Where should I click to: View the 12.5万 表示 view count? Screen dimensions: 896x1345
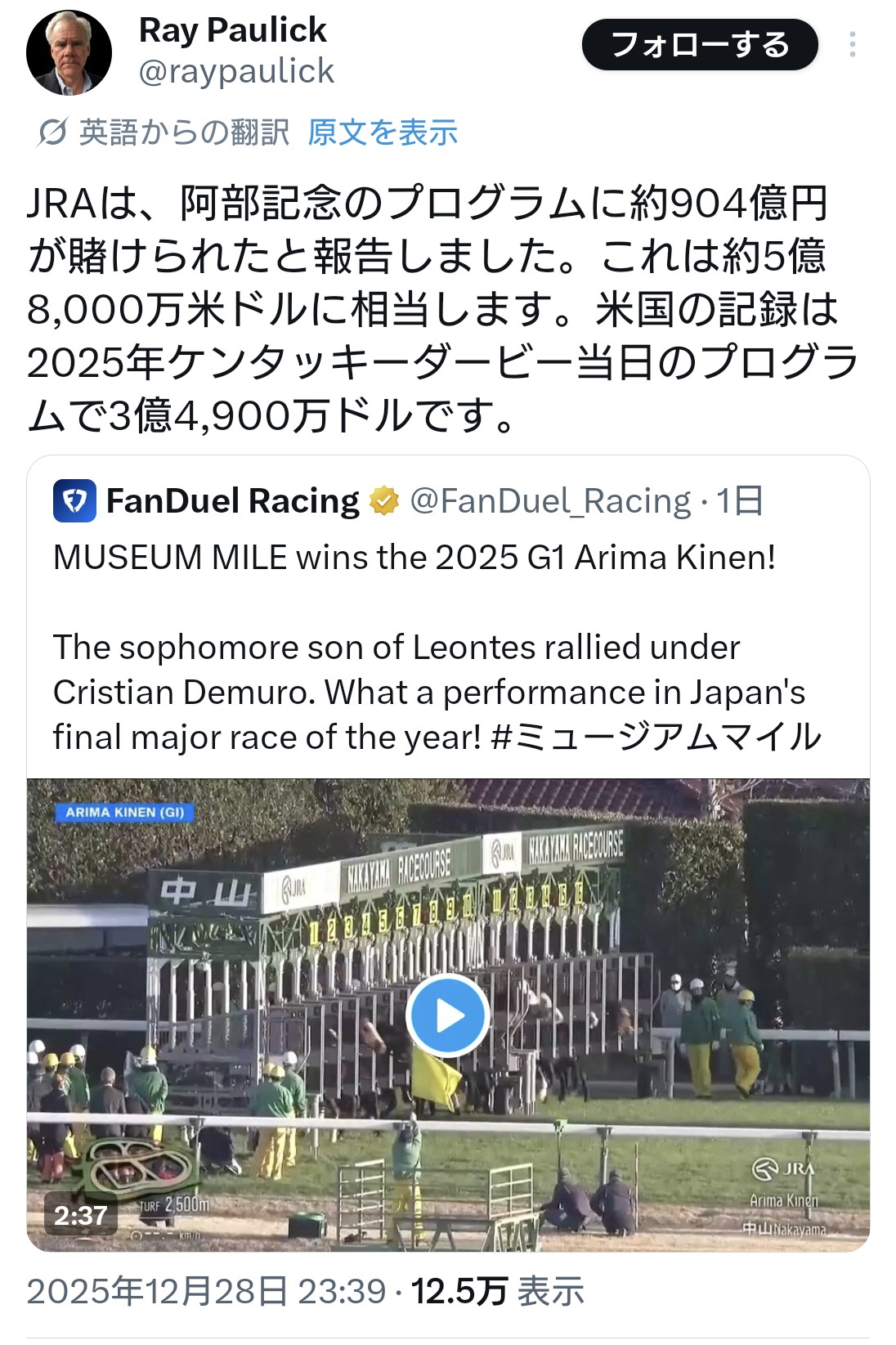[x=497, y=1292]
